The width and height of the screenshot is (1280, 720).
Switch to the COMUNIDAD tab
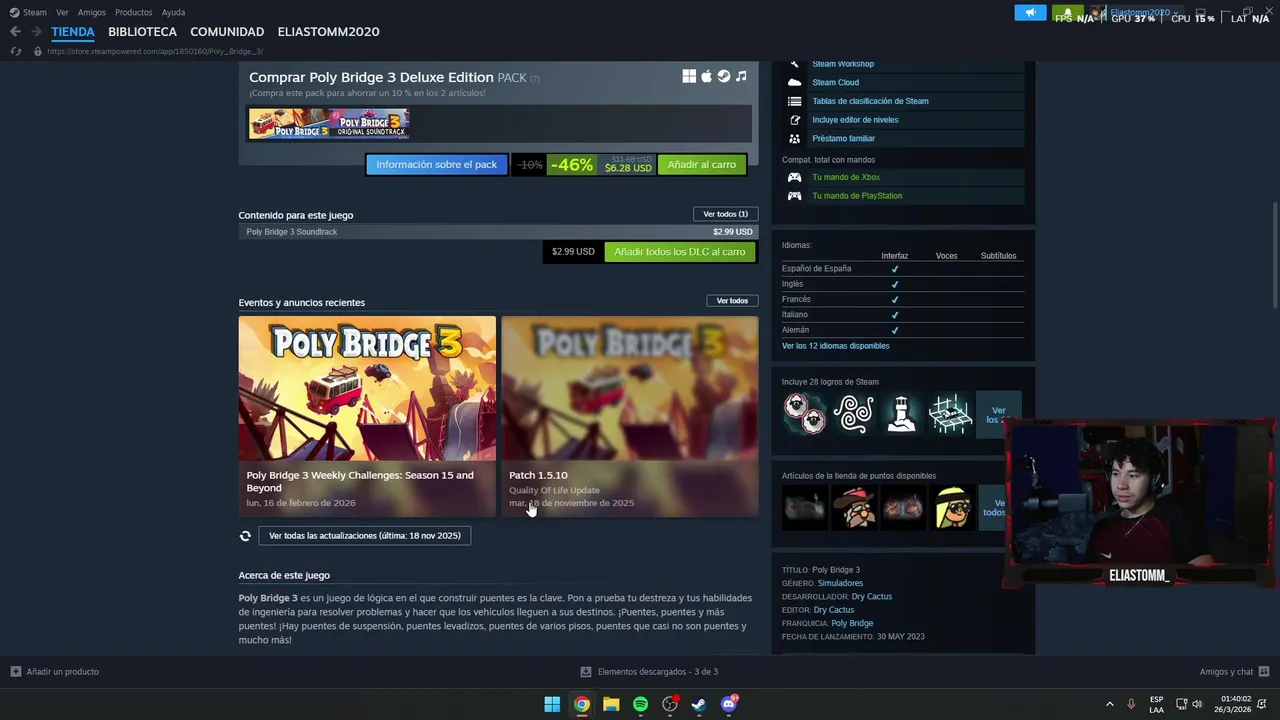(x=227, y=32)
